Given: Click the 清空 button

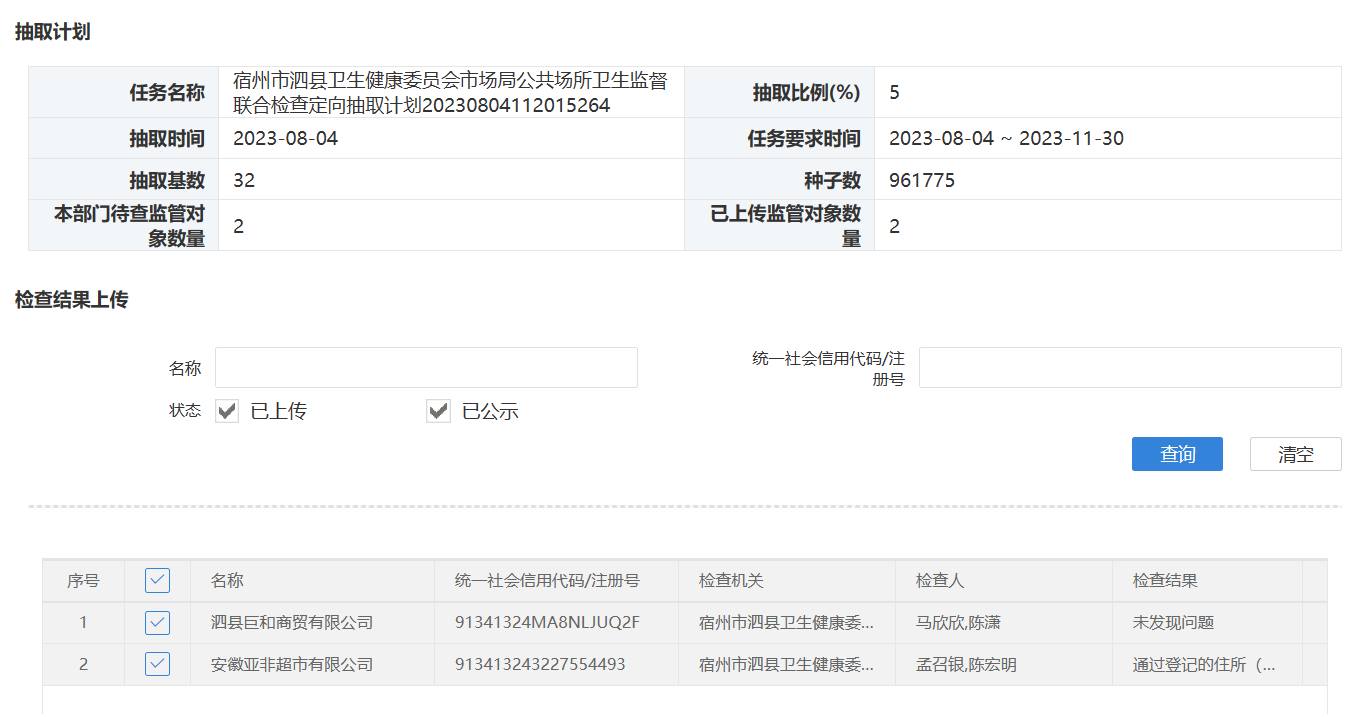Looking at the screenshot, I should coord(1295,454).
